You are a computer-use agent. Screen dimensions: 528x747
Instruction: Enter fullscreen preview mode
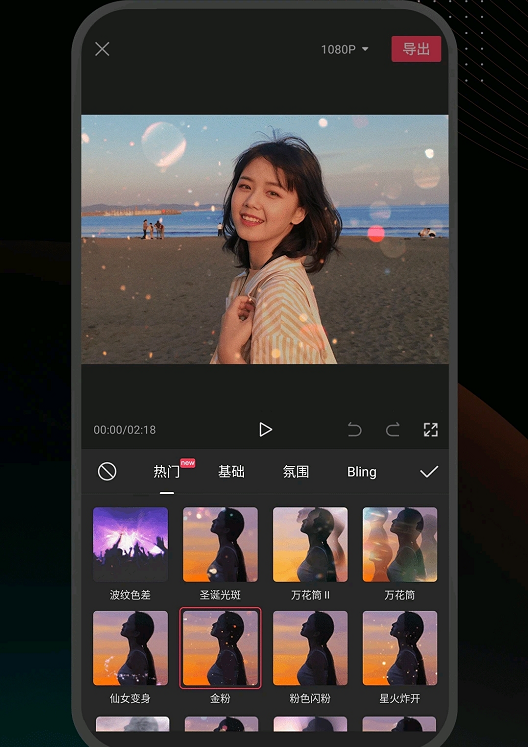tap(431, 430)
